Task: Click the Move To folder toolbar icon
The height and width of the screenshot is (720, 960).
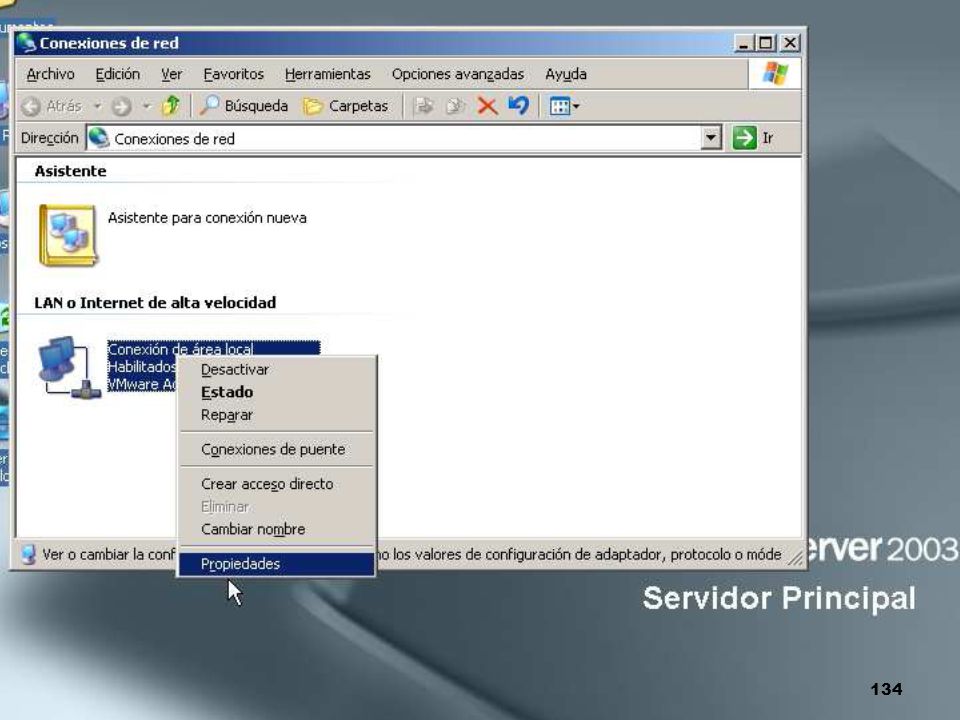Action: coord(424,106)
